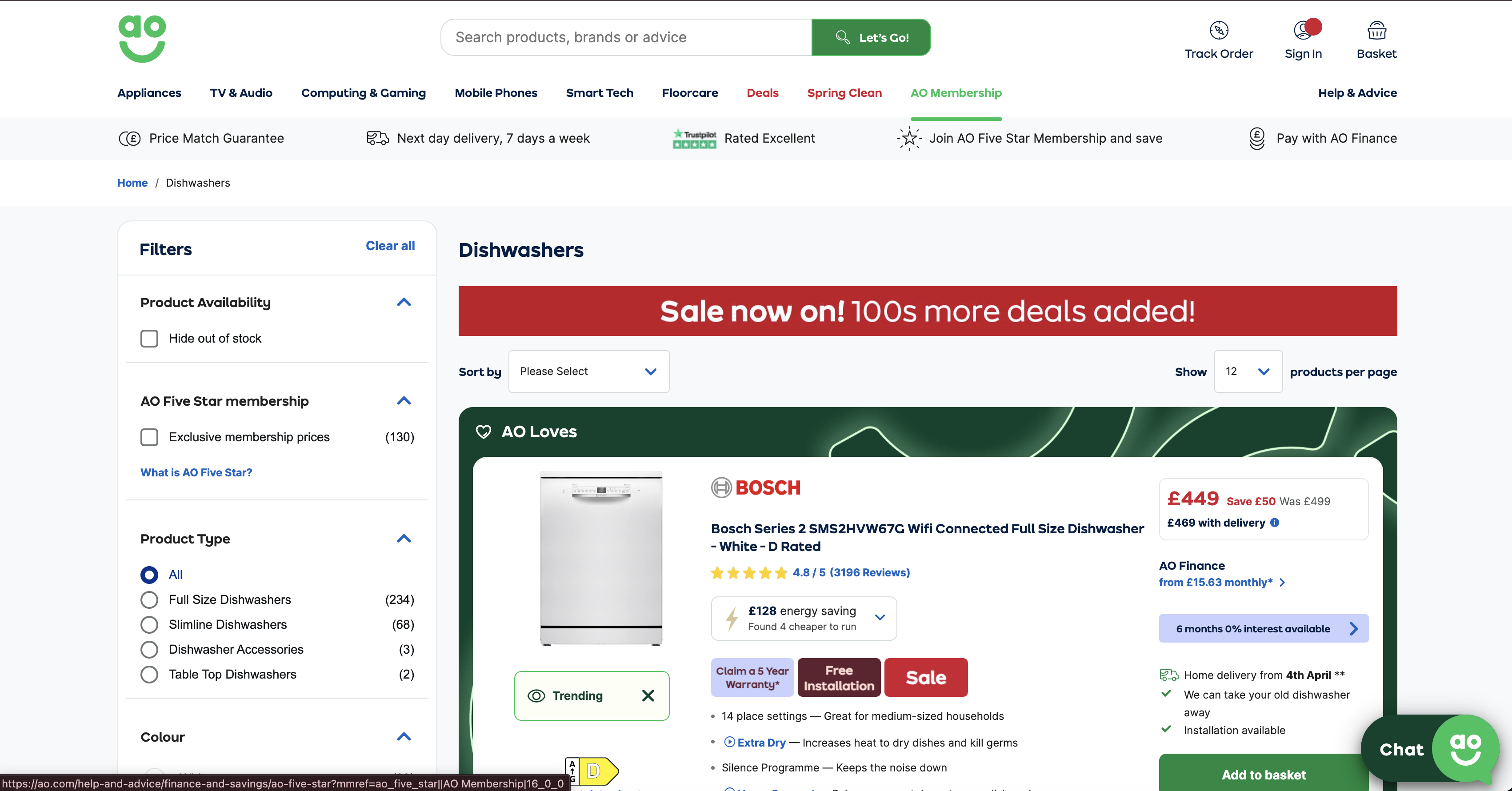
Task: Collapse the Product Type filter section
Action: [x=404, y=539]
